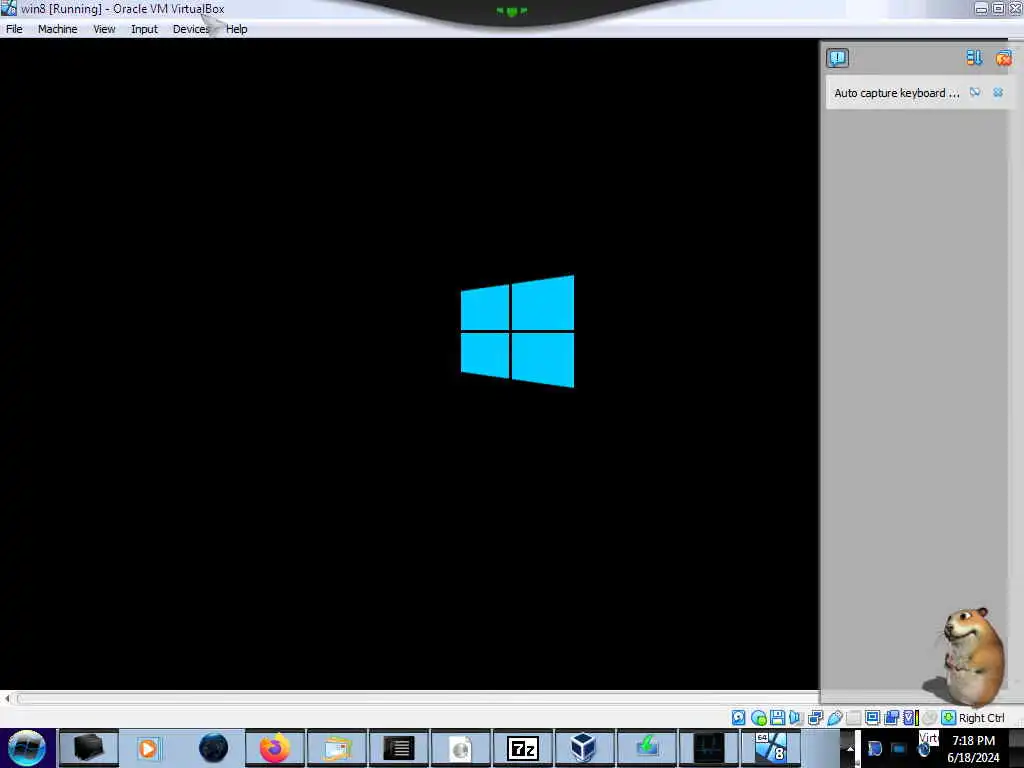Open the Input menu
Viewport: 1024px width, 768px height.
pyautogui.click(x=144, y=29)
